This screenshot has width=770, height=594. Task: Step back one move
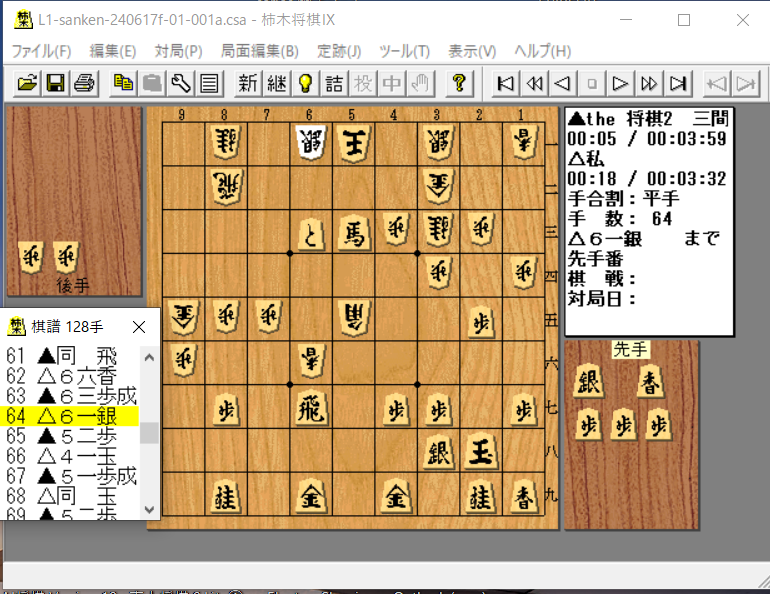(x=563, y=83)
